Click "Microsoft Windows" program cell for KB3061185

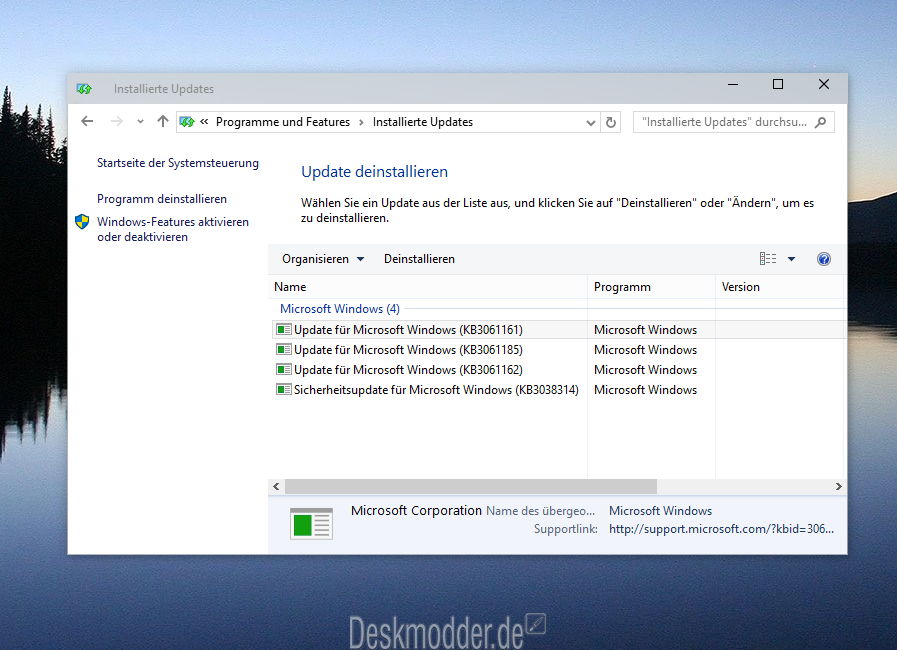point(645,350)
